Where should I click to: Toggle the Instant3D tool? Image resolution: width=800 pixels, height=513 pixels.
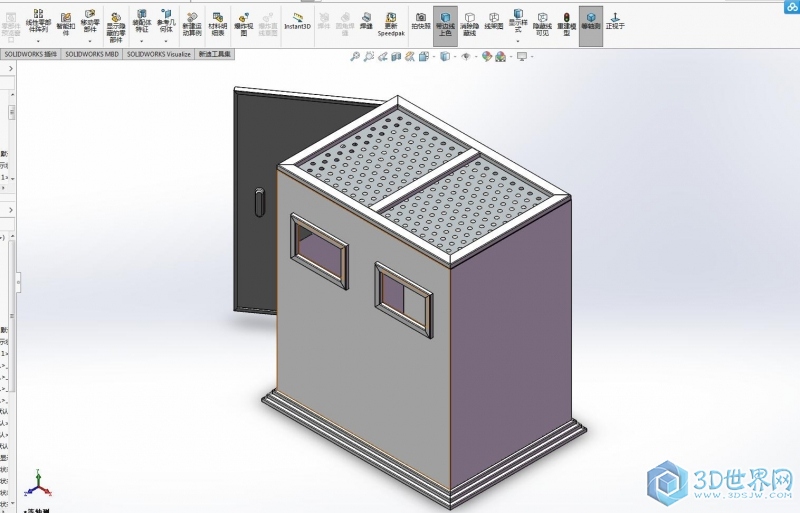coord(297,21)
